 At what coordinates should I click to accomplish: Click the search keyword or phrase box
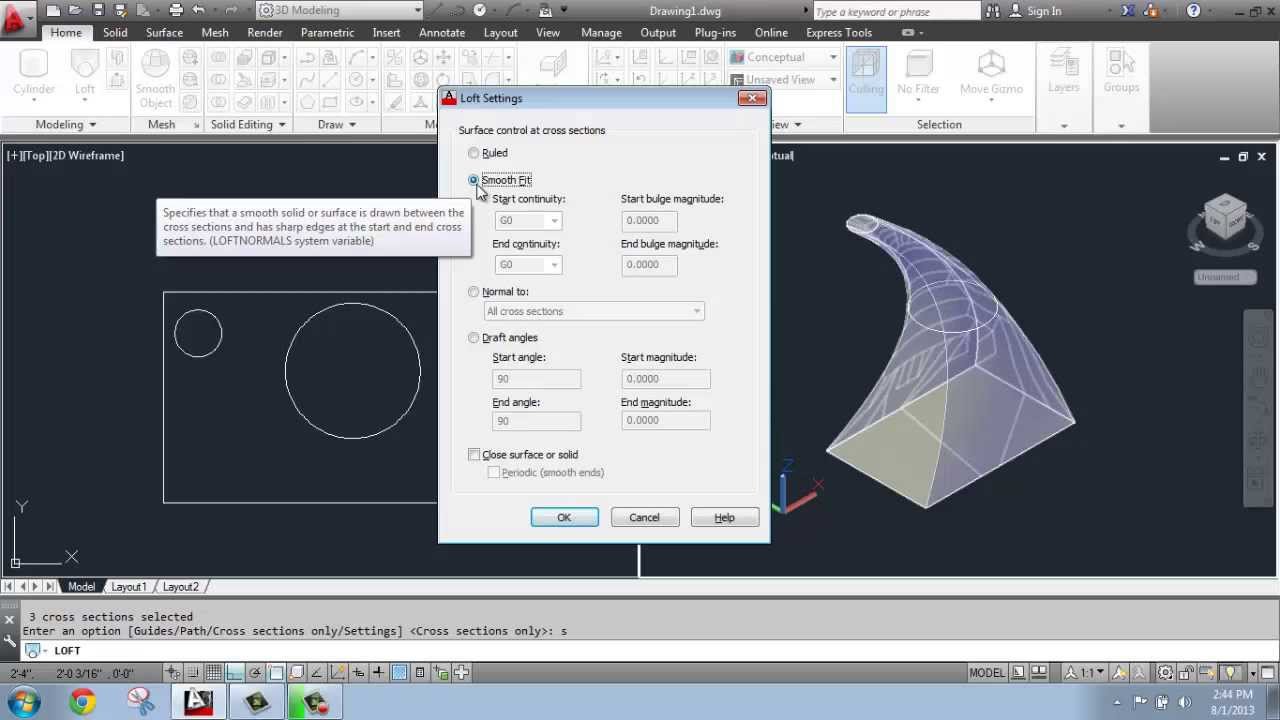click(x=897, y=11)
